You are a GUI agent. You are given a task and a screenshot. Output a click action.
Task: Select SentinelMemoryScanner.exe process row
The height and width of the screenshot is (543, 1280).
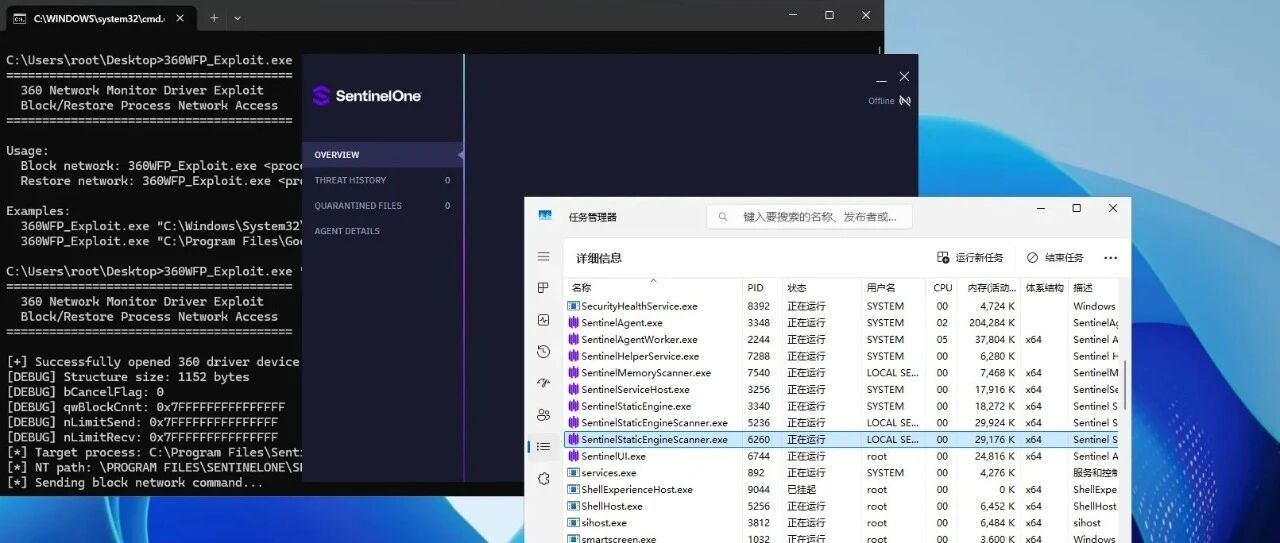pyautogui.click(x=843, y=373)
